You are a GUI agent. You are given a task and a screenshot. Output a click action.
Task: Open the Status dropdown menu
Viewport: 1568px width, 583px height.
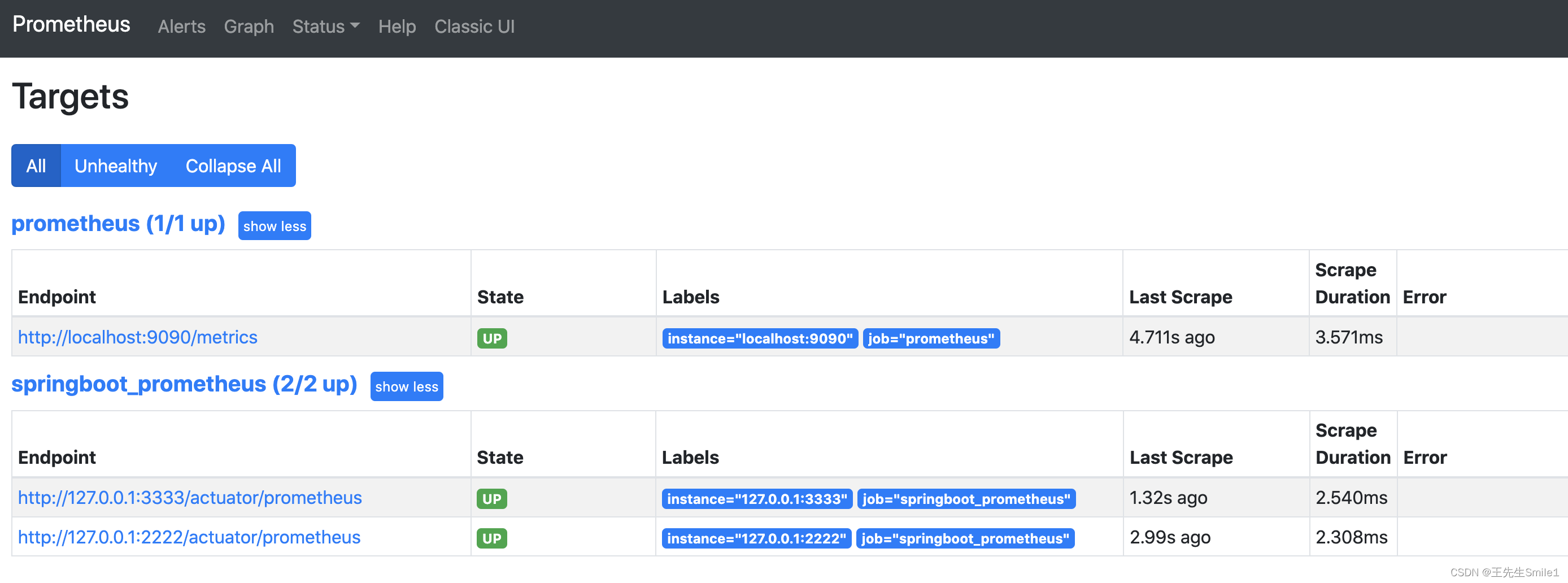click(x=325, y=27)
